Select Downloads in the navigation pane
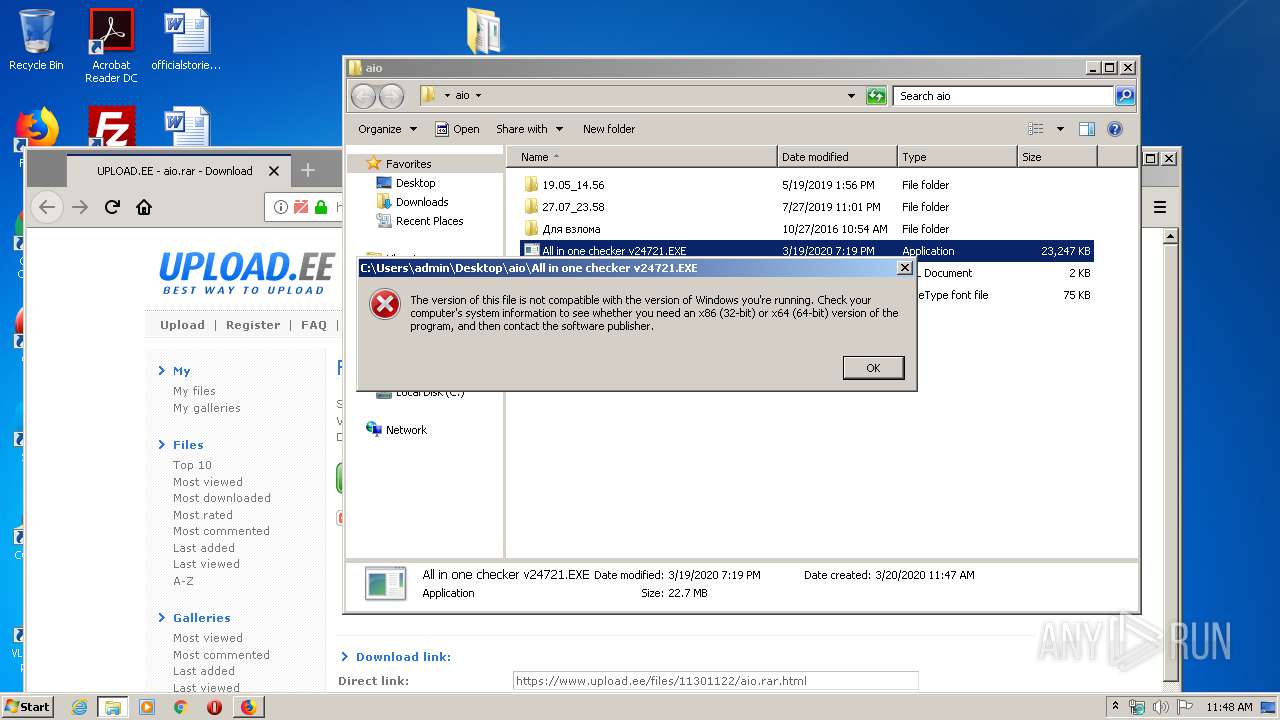Screen dimensions: 1280x720 click(x=422, y=202)
